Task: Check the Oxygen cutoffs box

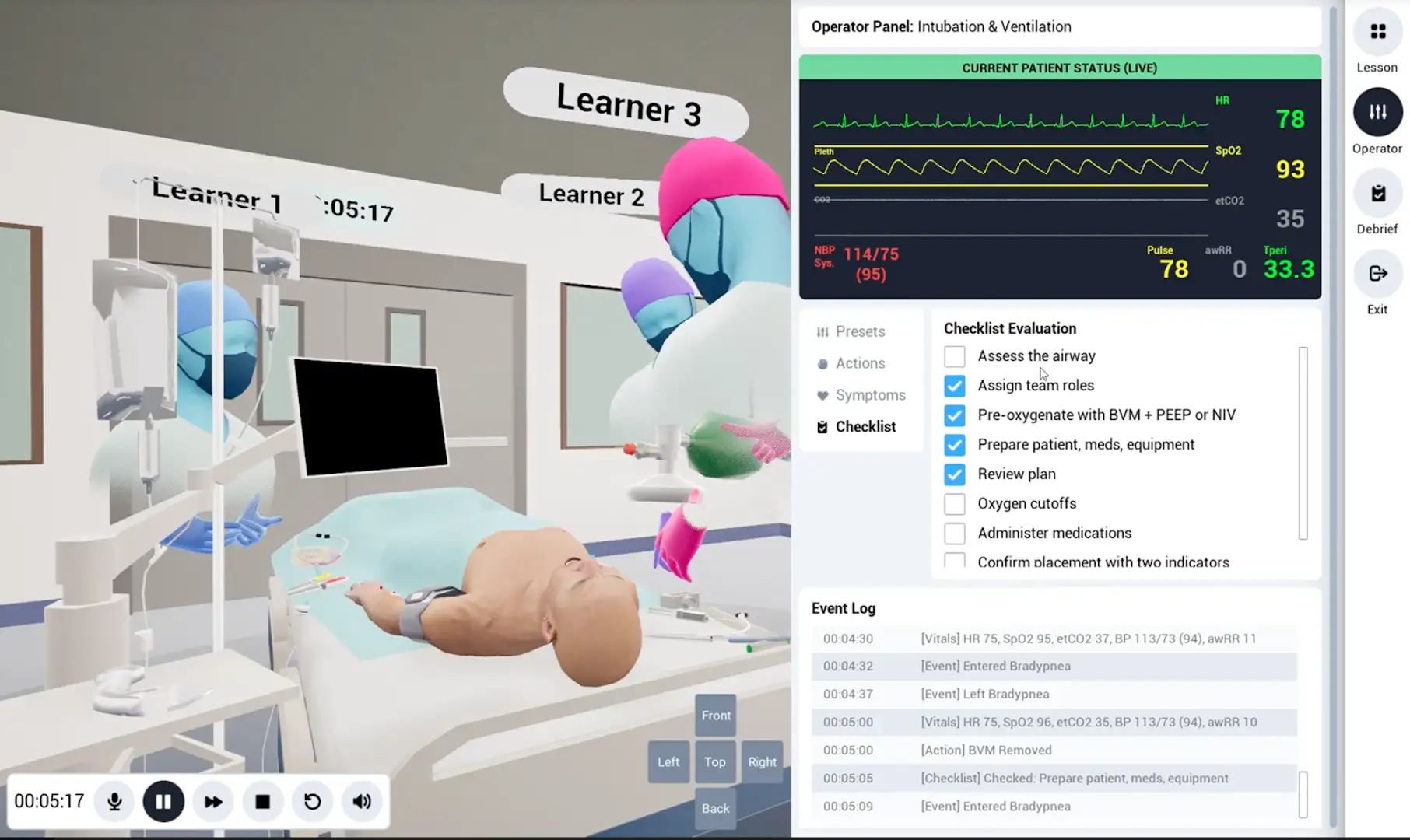Action: 955,504
